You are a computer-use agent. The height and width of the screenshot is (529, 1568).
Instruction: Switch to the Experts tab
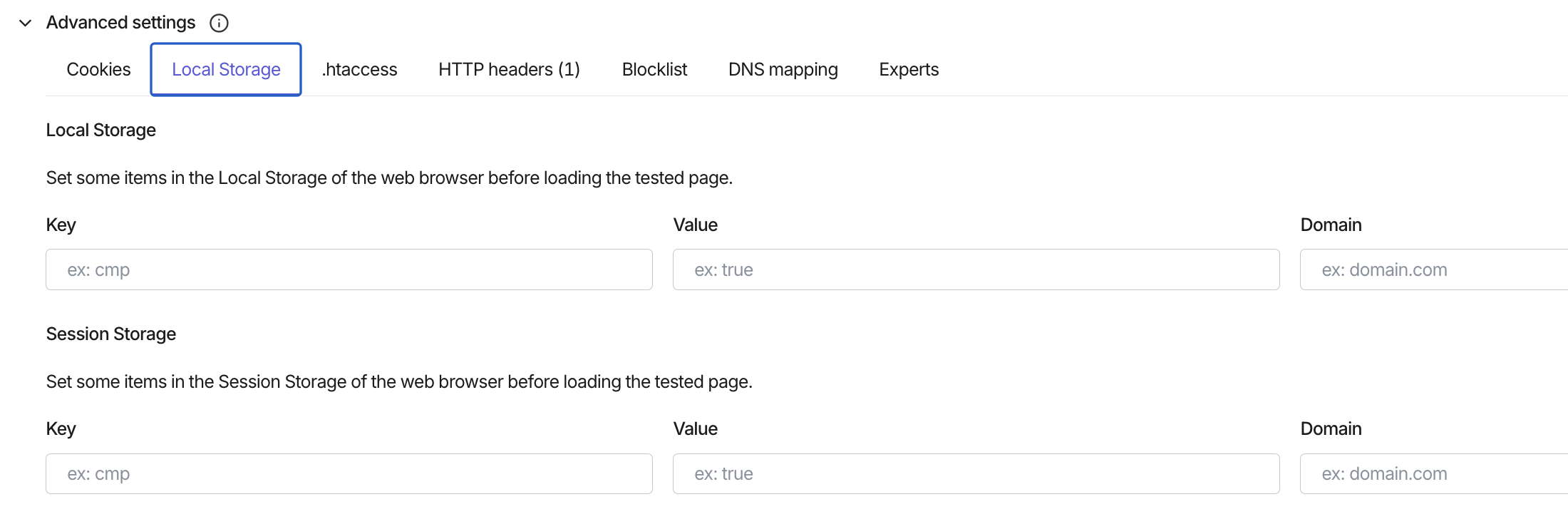pos(909,69)
